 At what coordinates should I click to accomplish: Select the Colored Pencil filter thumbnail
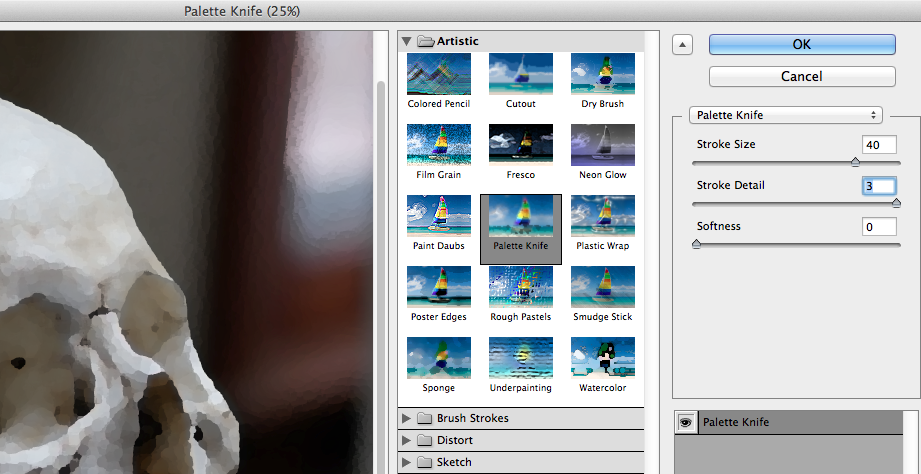coord(439,74)
